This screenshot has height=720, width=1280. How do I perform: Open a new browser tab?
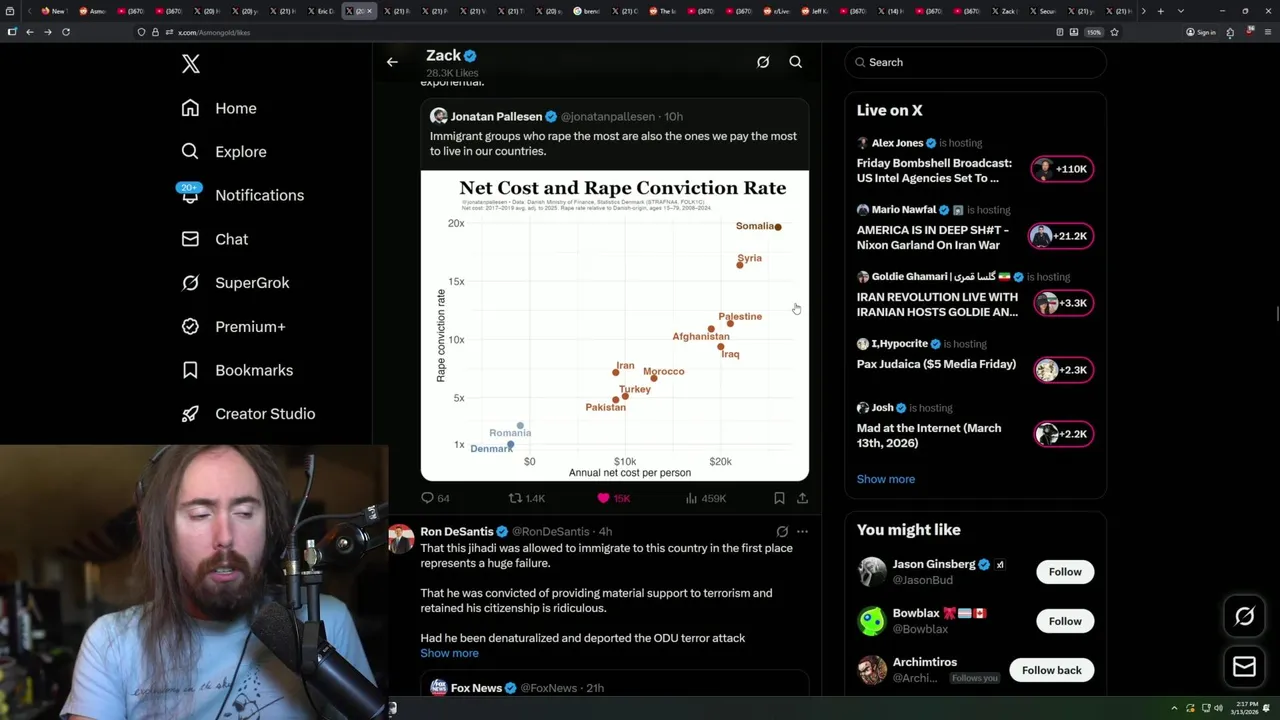pyautogui.click(x=1160, y=11)
